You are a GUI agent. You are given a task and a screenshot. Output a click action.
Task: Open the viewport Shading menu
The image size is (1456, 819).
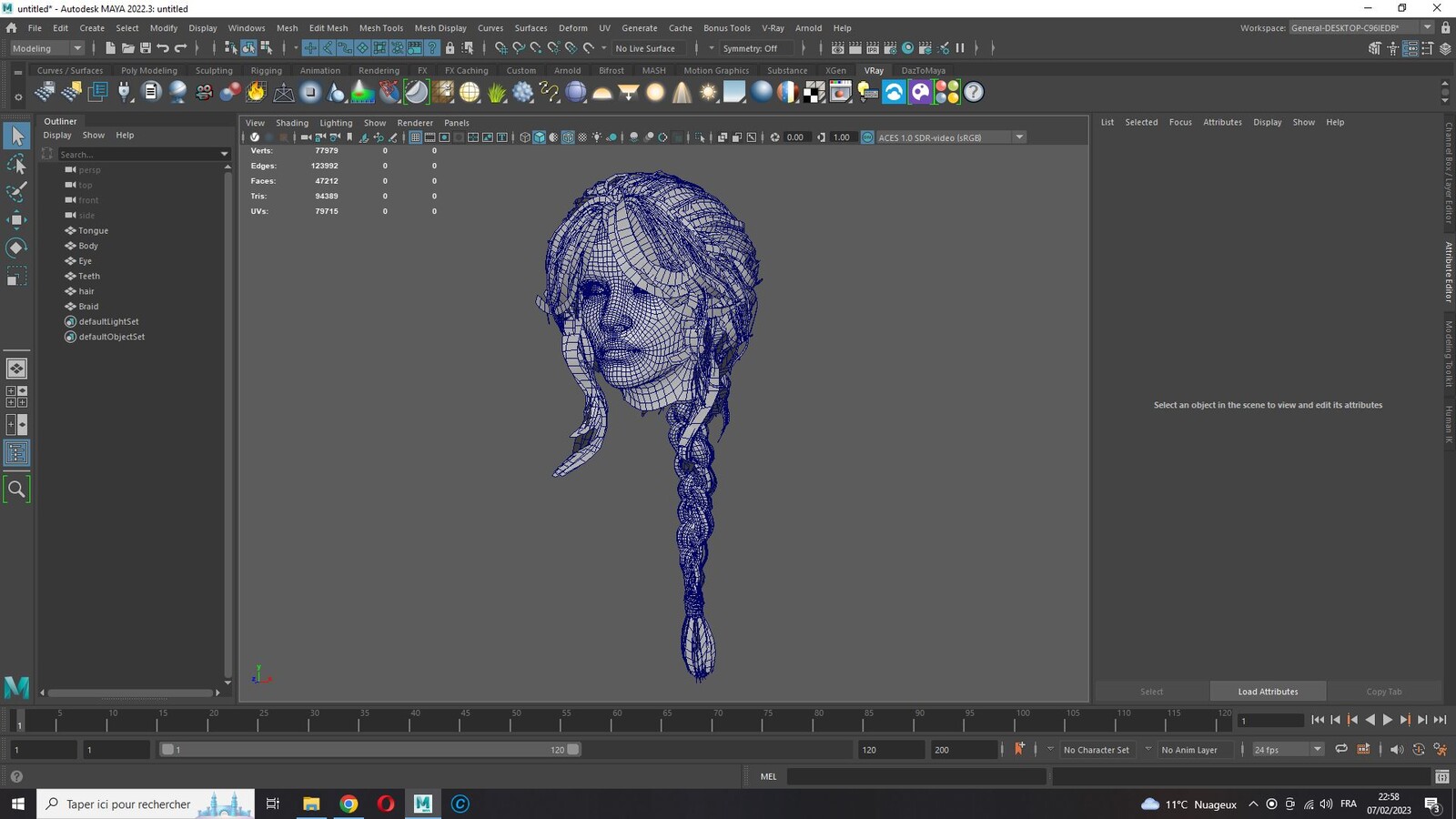pos(292,123)
